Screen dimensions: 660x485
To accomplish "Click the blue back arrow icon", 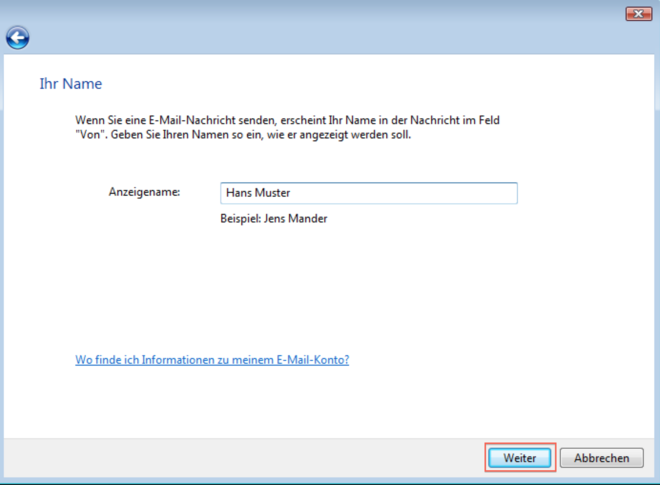I will 17,38.
